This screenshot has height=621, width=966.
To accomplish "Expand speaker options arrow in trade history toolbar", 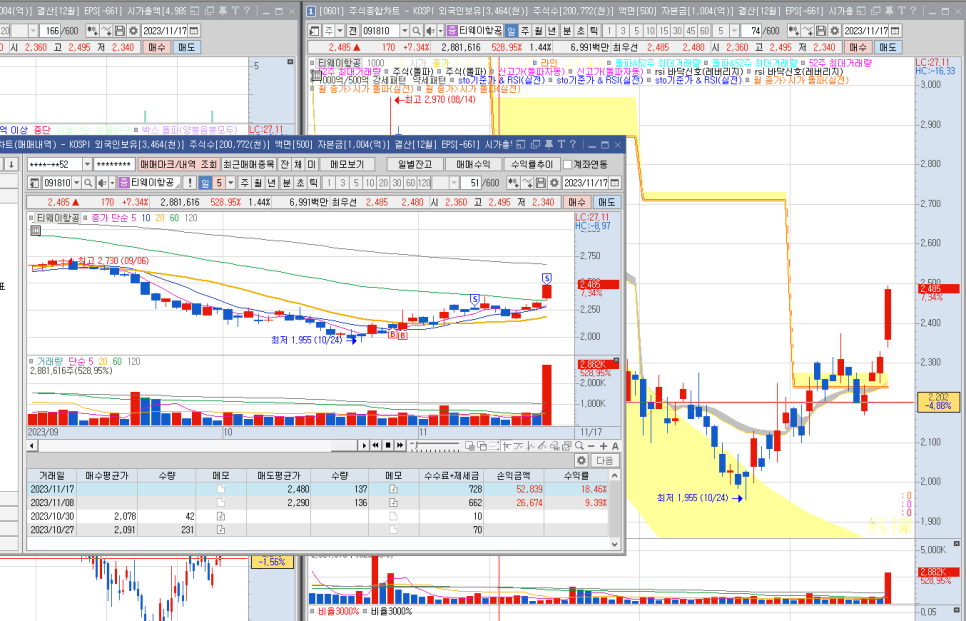I will 112,183.
